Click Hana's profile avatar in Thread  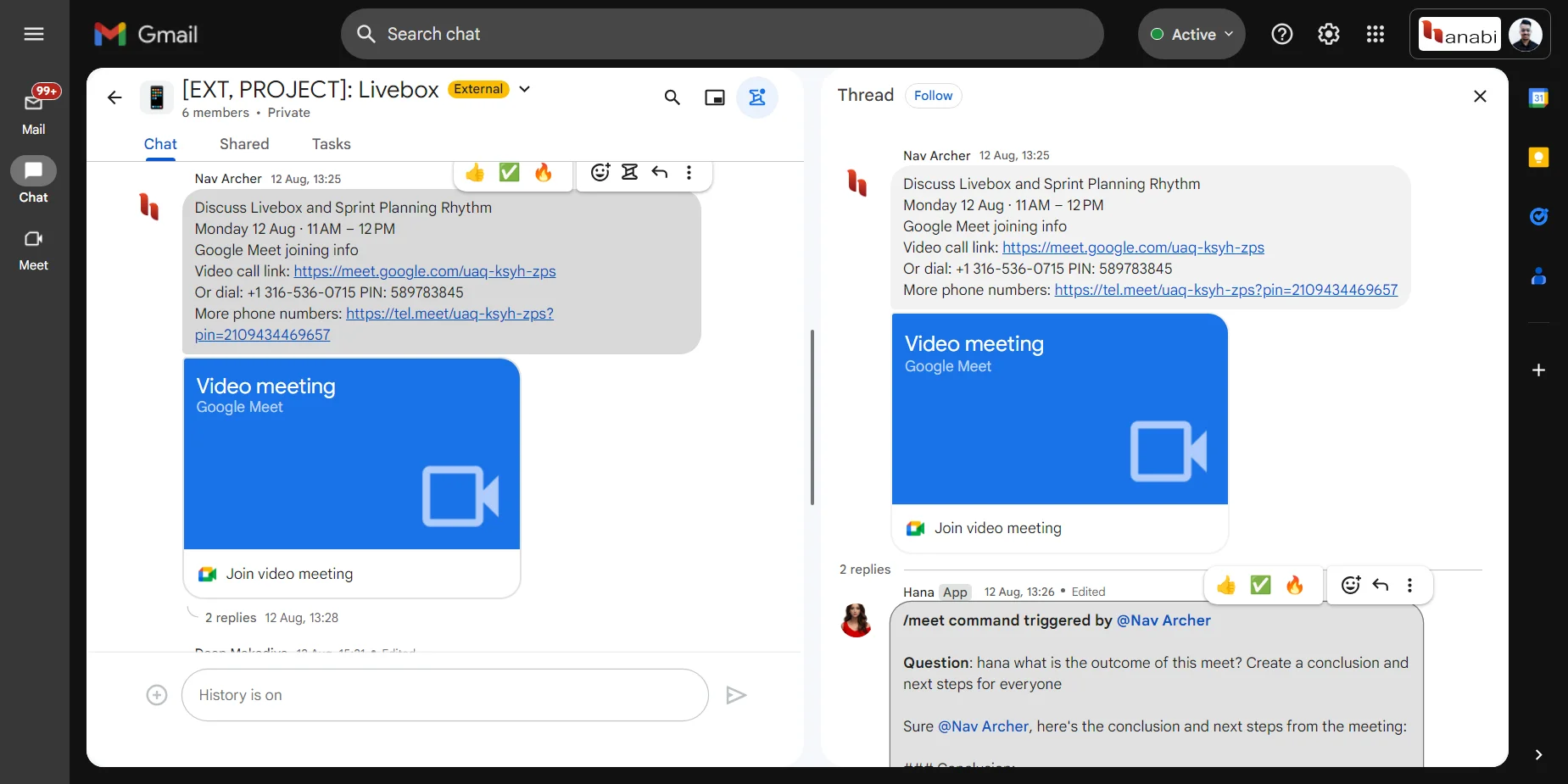(x=857, y=620)
